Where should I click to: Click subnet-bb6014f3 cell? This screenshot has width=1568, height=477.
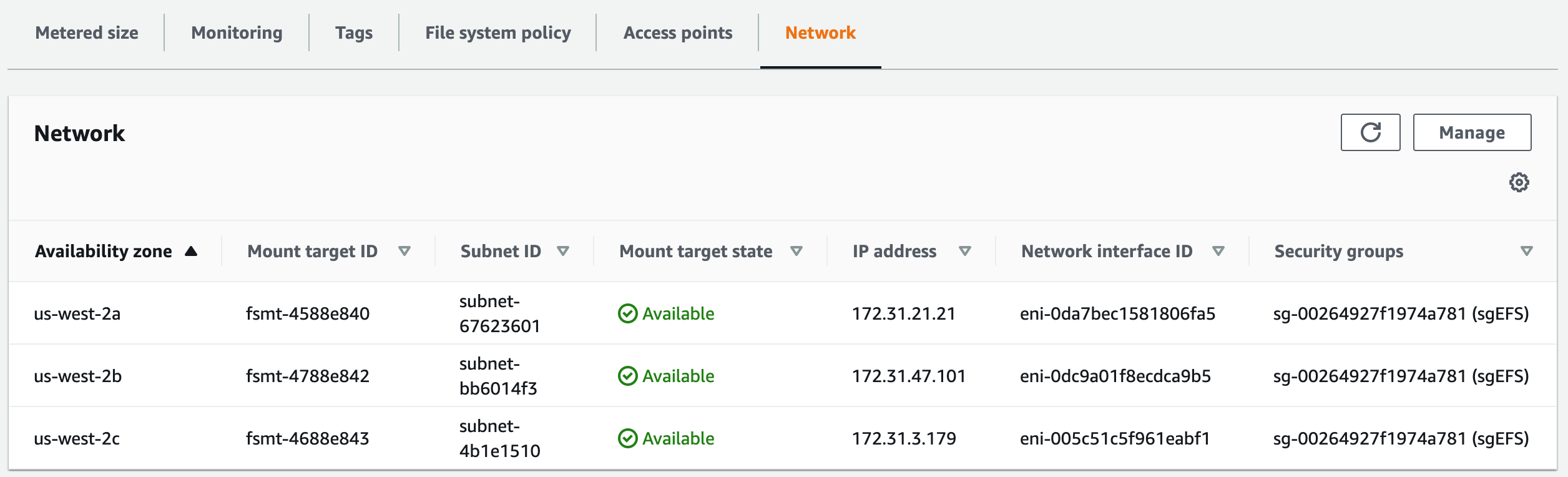pyautogui.click(x=498, y=376)
